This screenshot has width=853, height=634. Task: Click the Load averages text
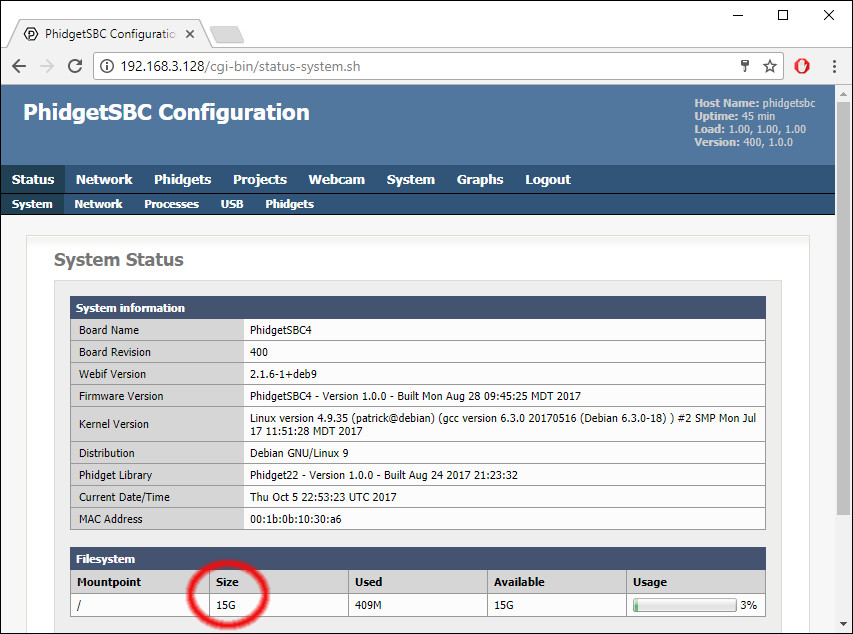(x=750, y=129)
